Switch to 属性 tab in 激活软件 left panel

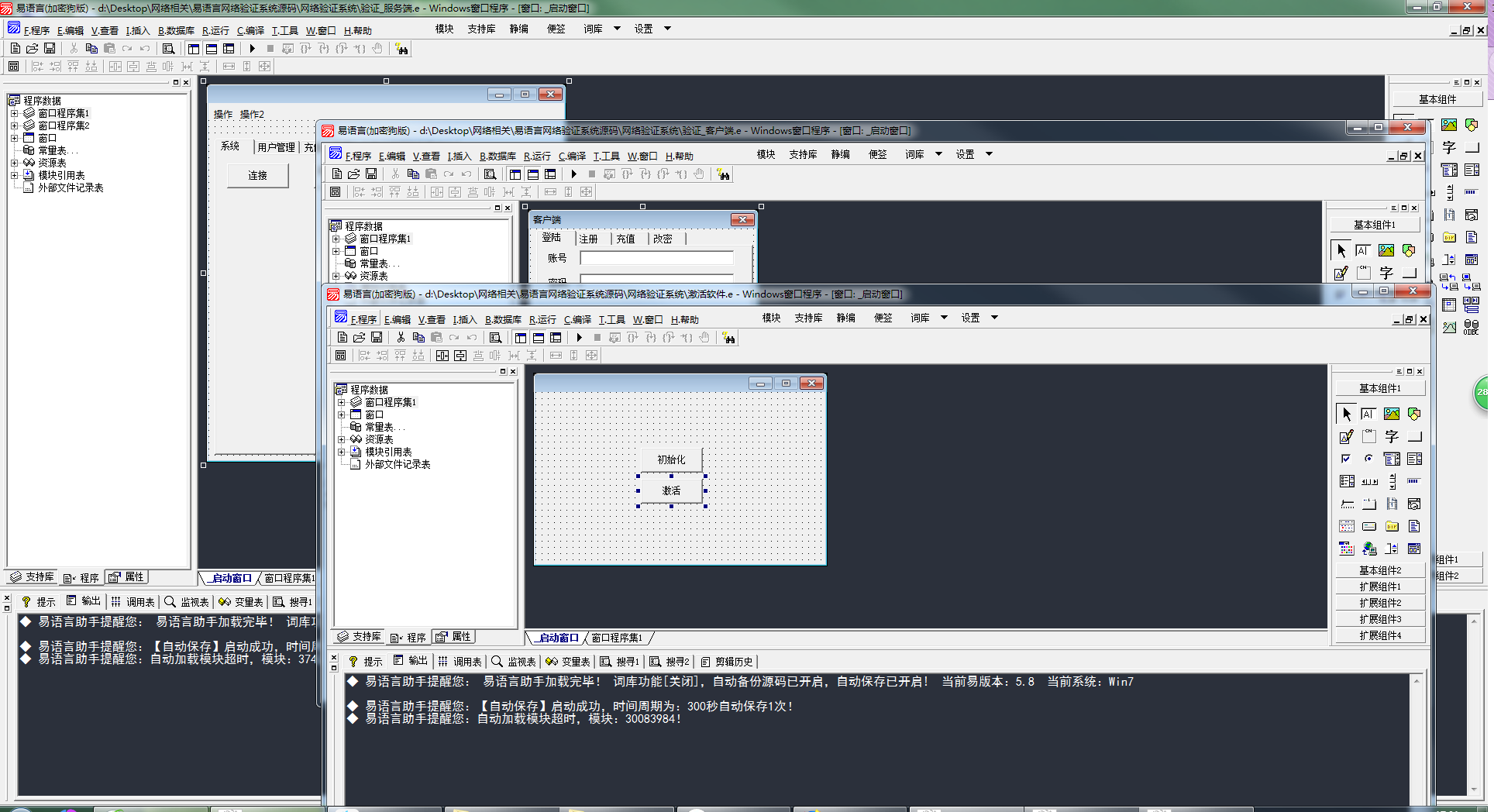[454, 637]
